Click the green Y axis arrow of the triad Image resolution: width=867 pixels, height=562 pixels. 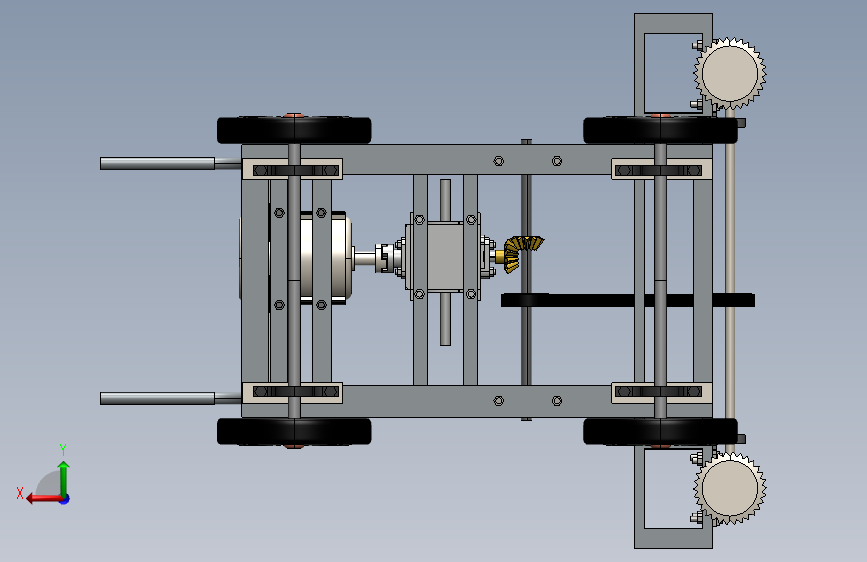coord(64,478)
